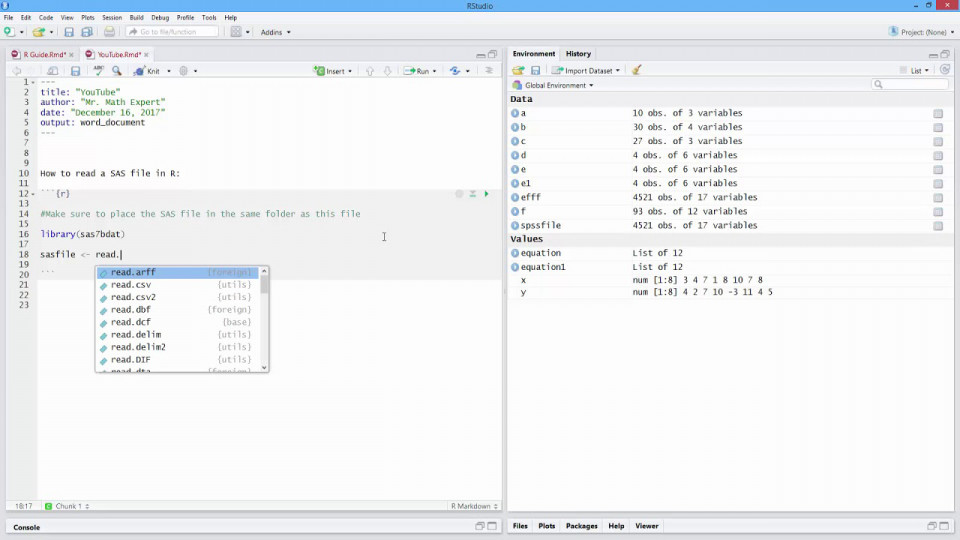Switch to the Plots tab

tap(547, 526)
